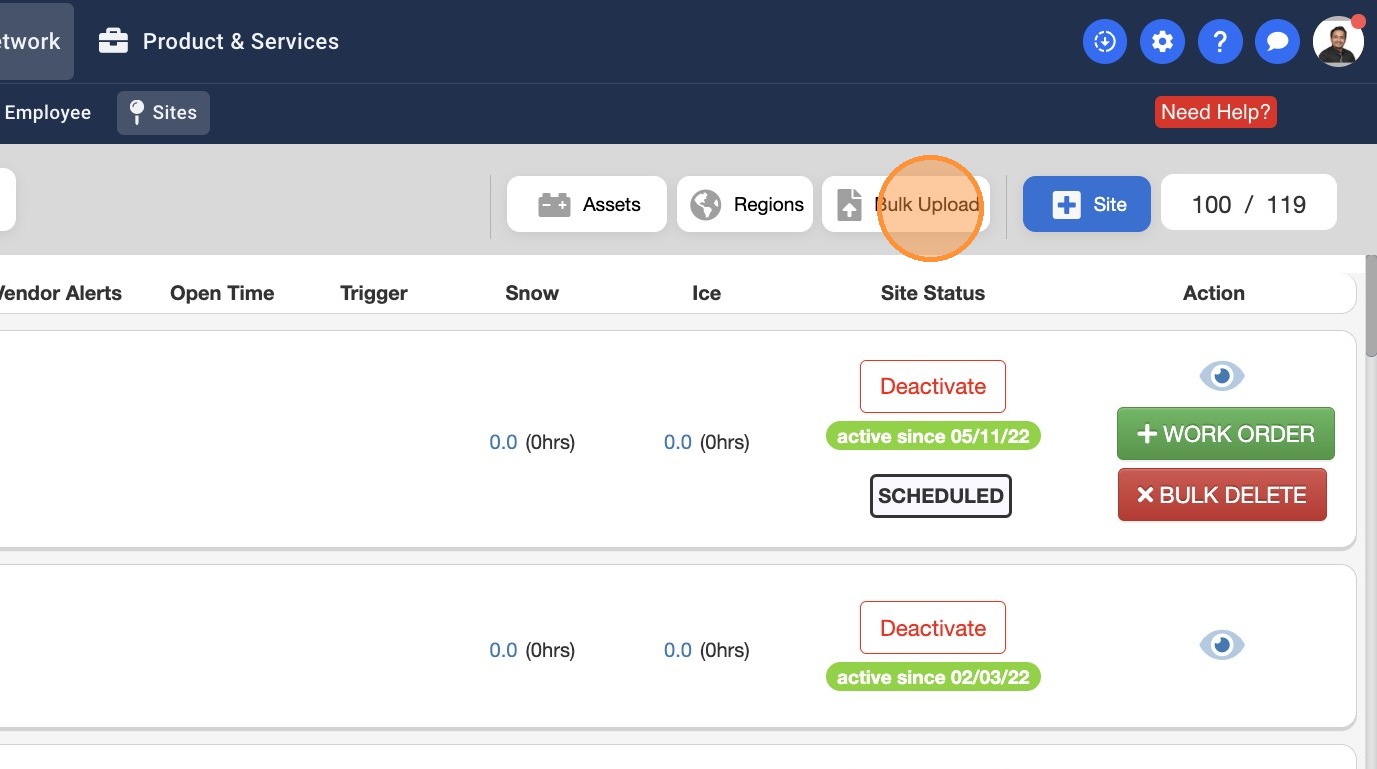Viewport: 1377px width, 769px height.
Task: Click the 100 / 119 site counter
Action: (1248, 205)
